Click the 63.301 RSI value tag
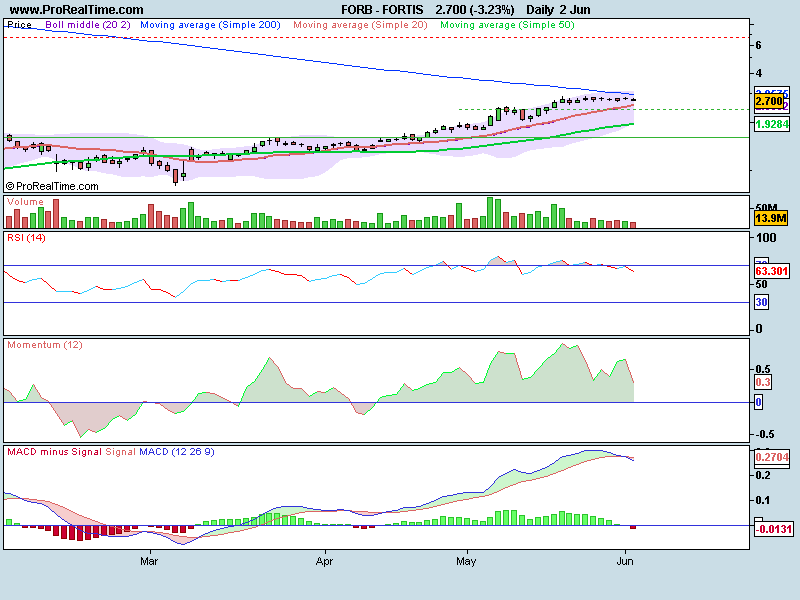 coord(772,271)
